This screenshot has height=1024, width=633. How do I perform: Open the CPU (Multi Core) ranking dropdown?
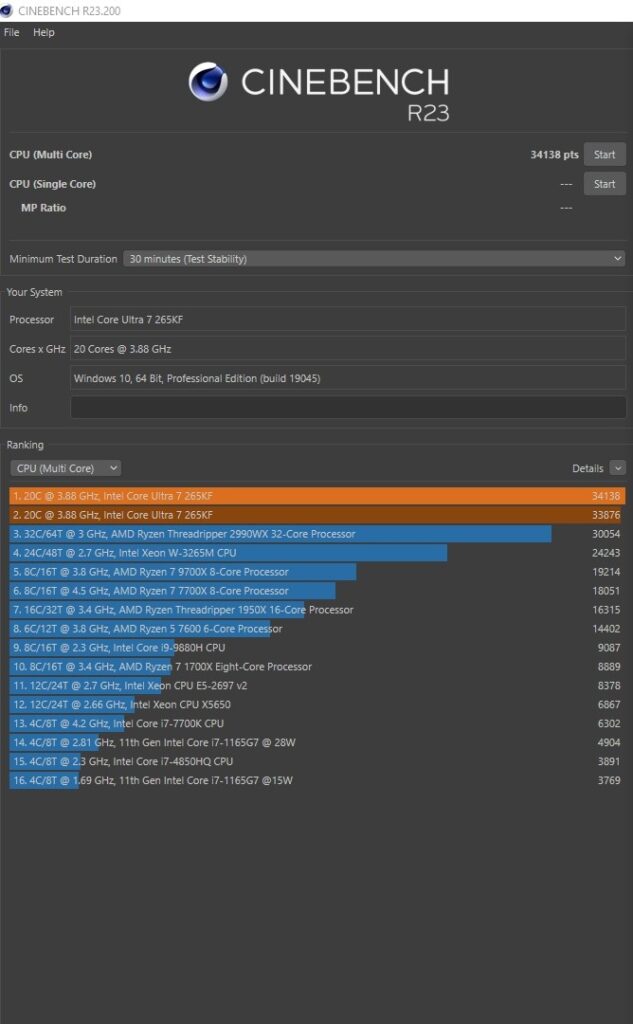(65, 468)
